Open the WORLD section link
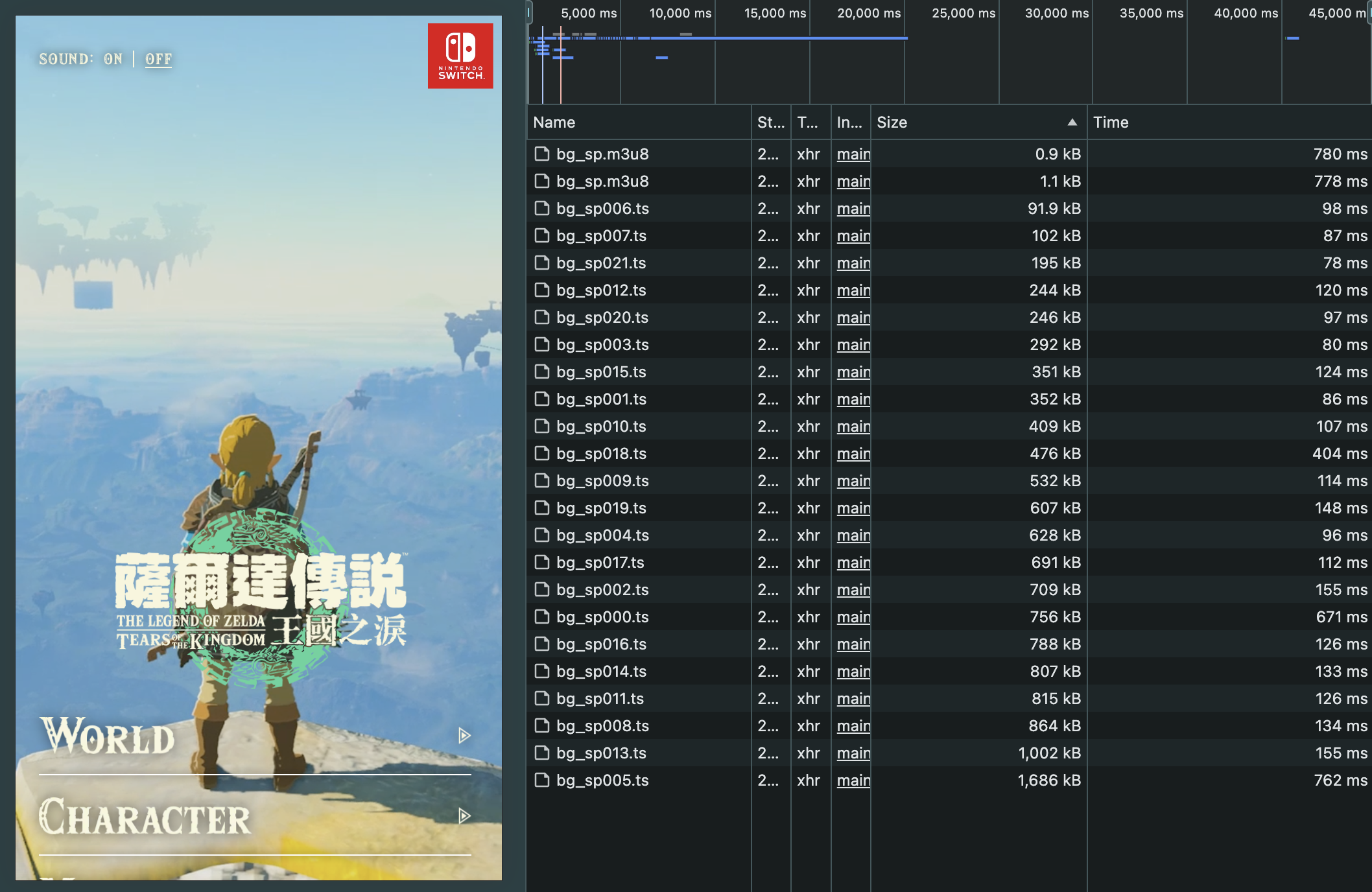The height and width of the screenshot is (892, 1372). (108, 736)
